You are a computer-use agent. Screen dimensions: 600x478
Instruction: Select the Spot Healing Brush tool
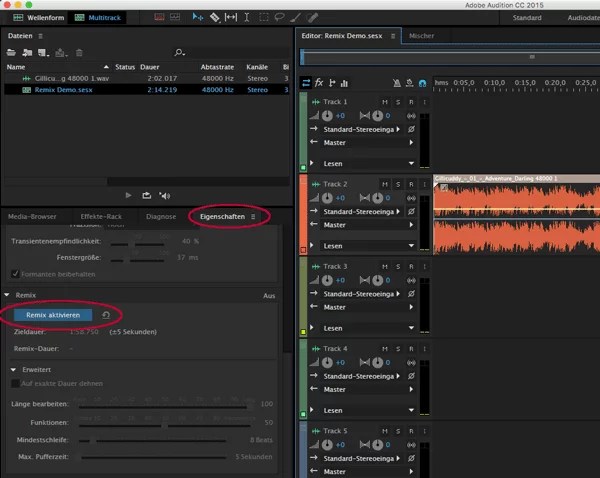pyautogui.click(x=312, y=17)
